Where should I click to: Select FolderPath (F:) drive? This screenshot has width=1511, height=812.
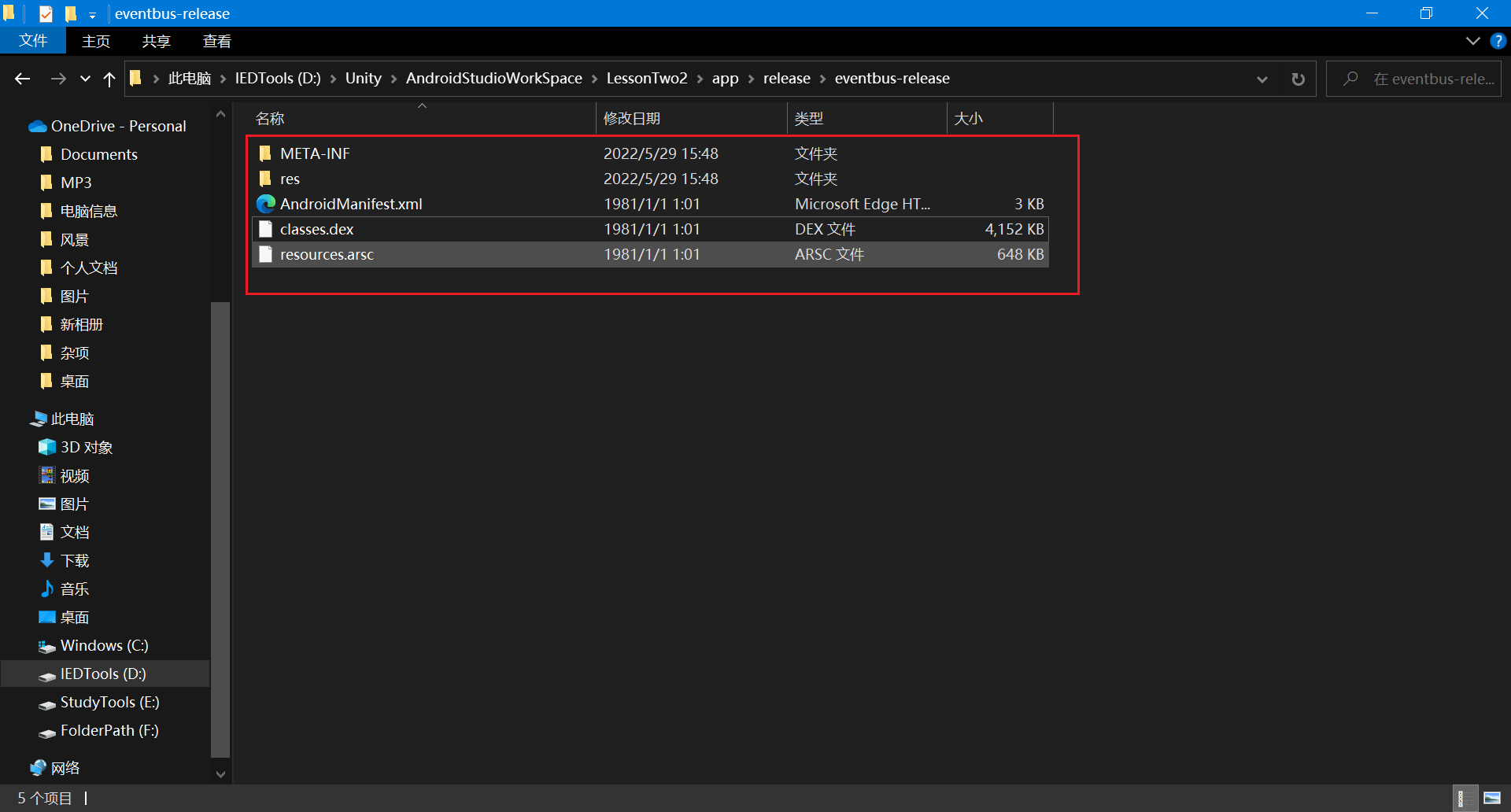tap(98, 730)
